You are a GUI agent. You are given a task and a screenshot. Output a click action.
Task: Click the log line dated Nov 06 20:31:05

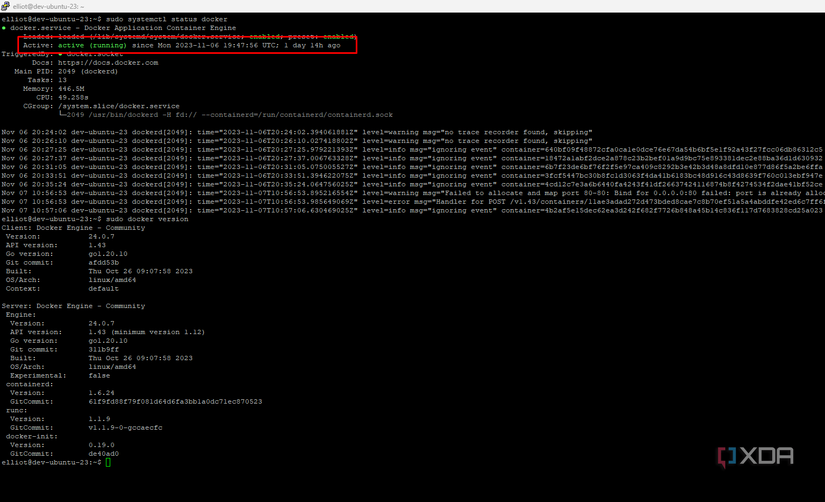tap(412, 167)
